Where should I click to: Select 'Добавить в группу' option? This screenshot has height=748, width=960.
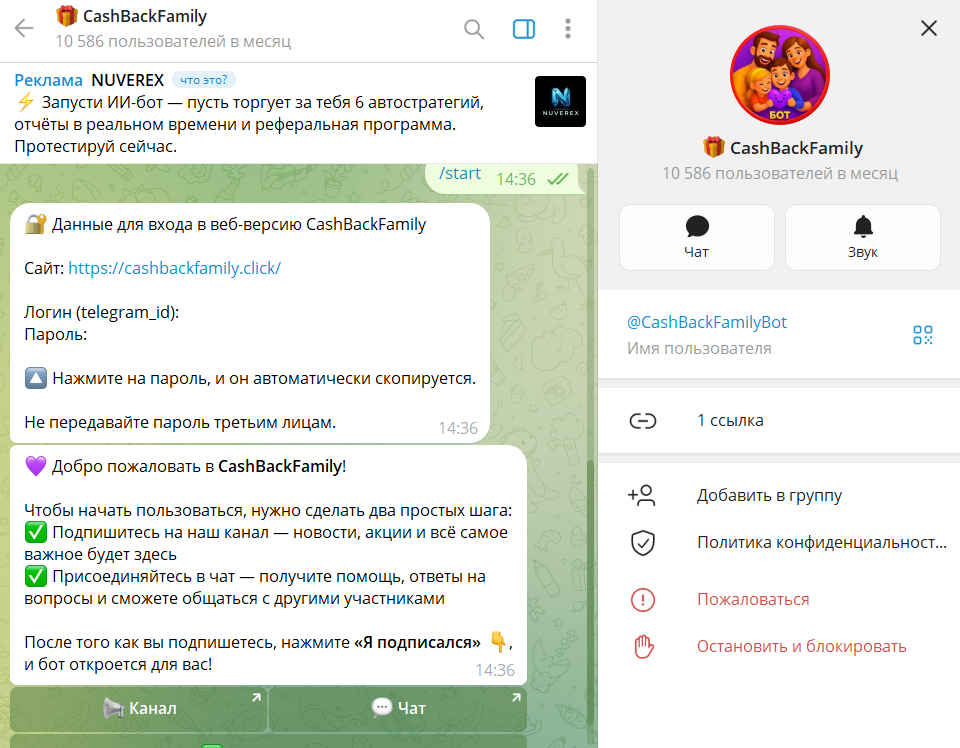click(769, 495)
